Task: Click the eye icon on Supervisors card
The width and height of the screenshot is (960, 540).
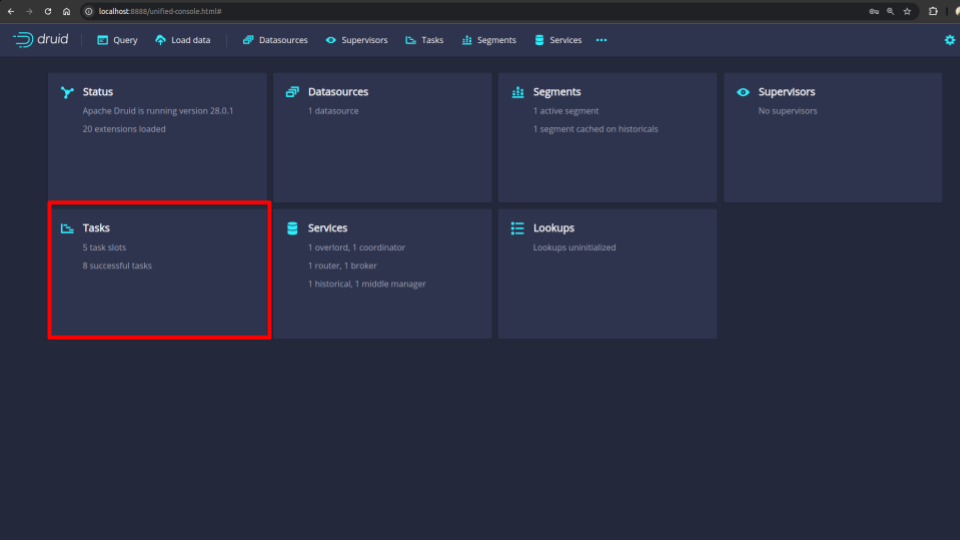Action: pyautogui.click(x=742, y=92)
